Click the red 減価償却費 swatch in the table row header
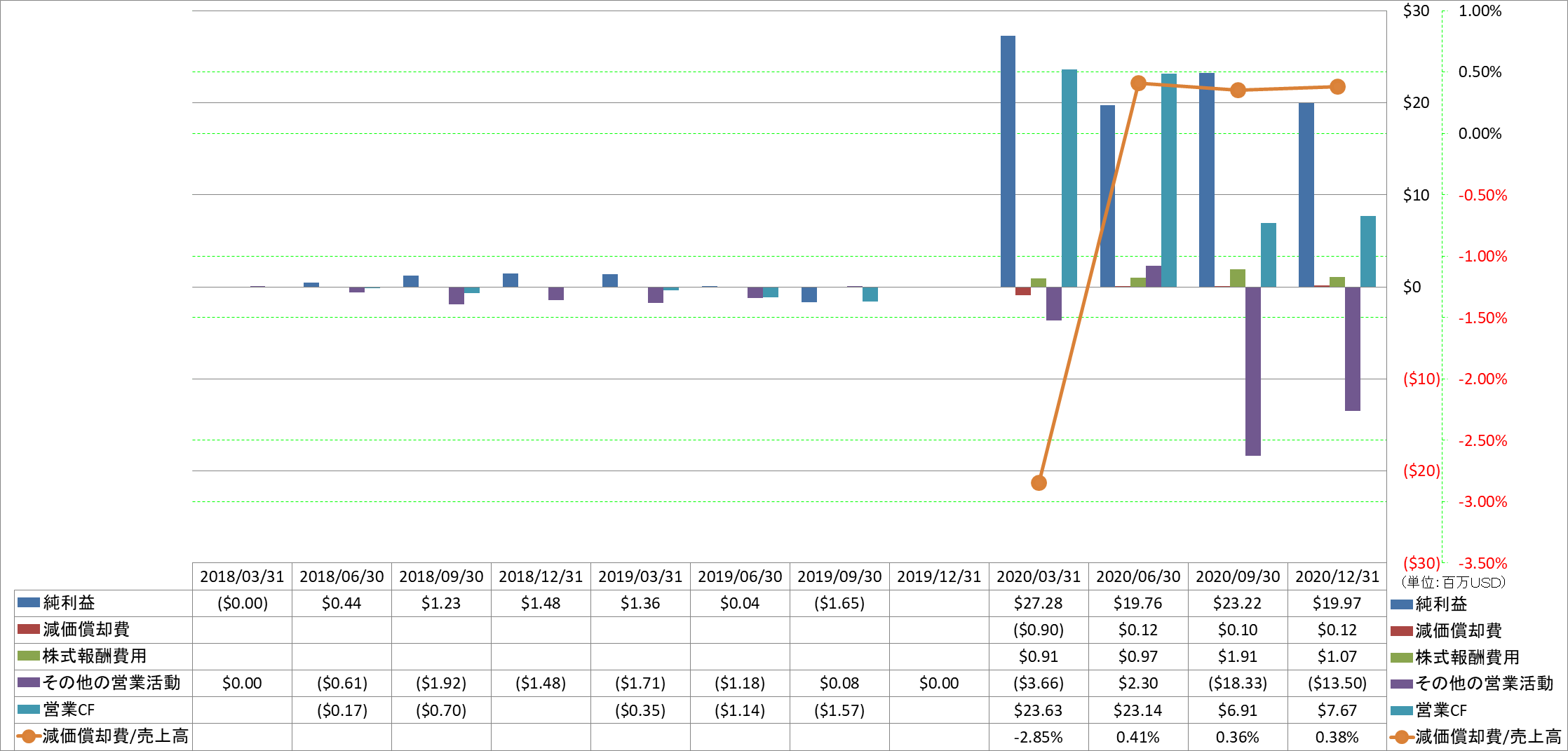Screen dimensions: 1568x751 click(x=29, y=629)
